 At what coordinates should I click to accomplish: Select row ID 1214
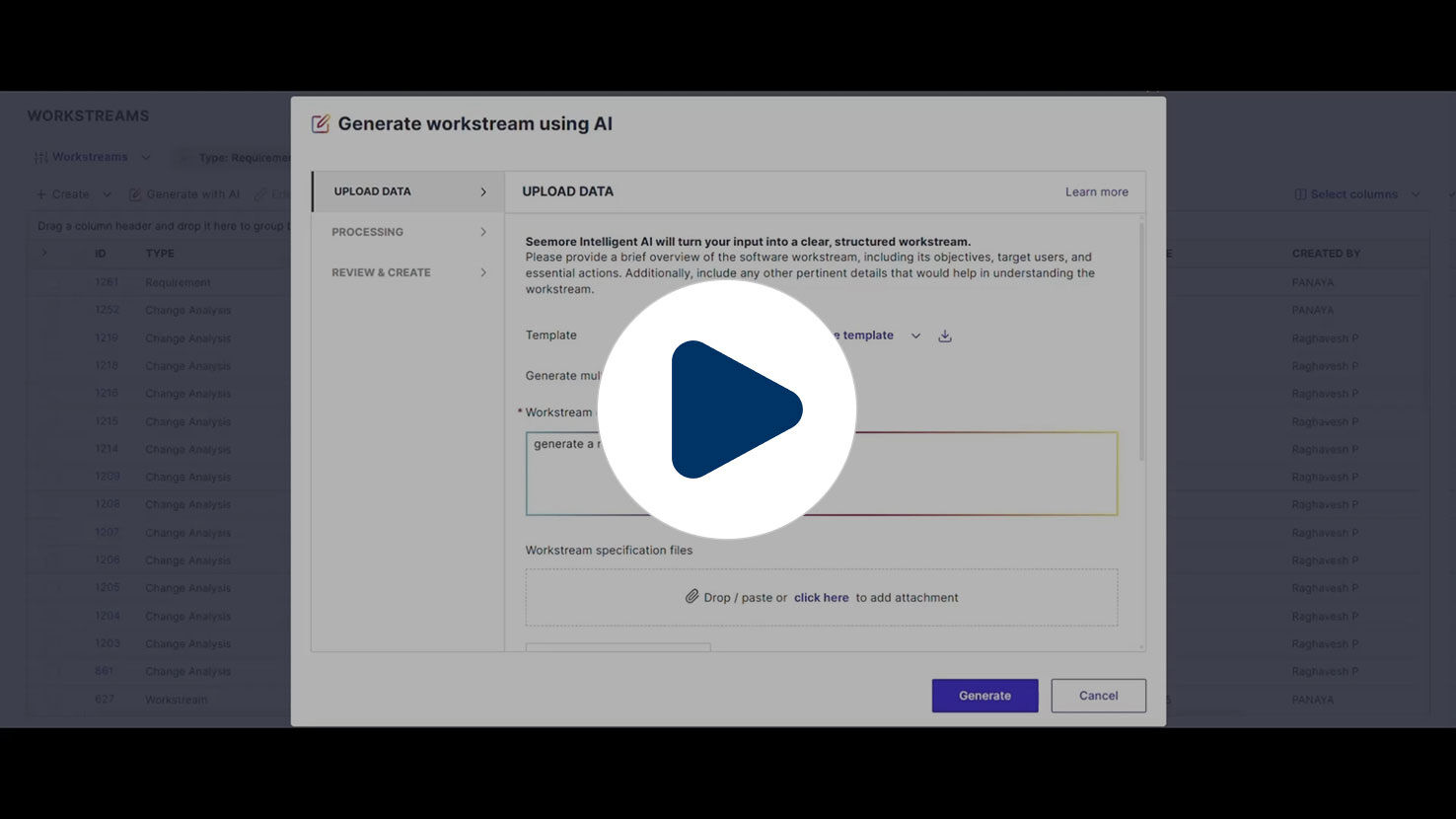pos(107,449)
